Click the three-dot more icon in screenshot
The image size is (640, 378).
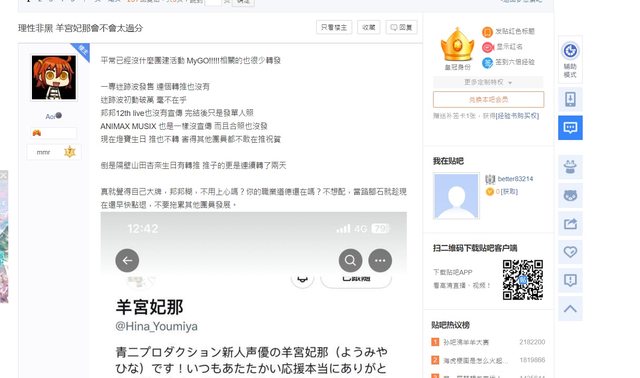380,260
